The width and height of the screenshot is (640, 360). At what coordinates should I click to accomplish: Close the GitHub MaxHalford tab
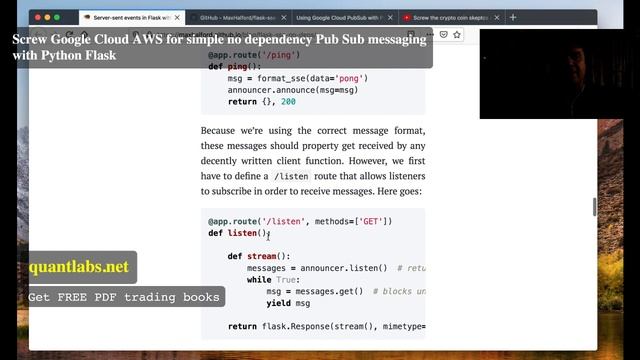click(284, 18)
